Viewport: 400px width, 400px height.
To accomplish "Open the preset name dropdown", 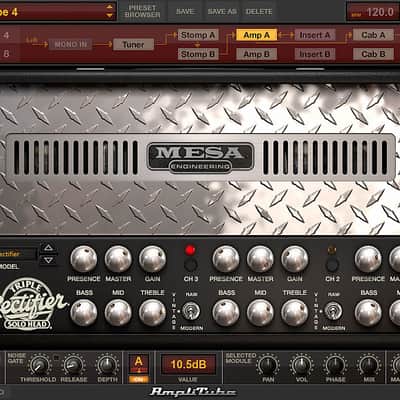I will pos(57,11).
